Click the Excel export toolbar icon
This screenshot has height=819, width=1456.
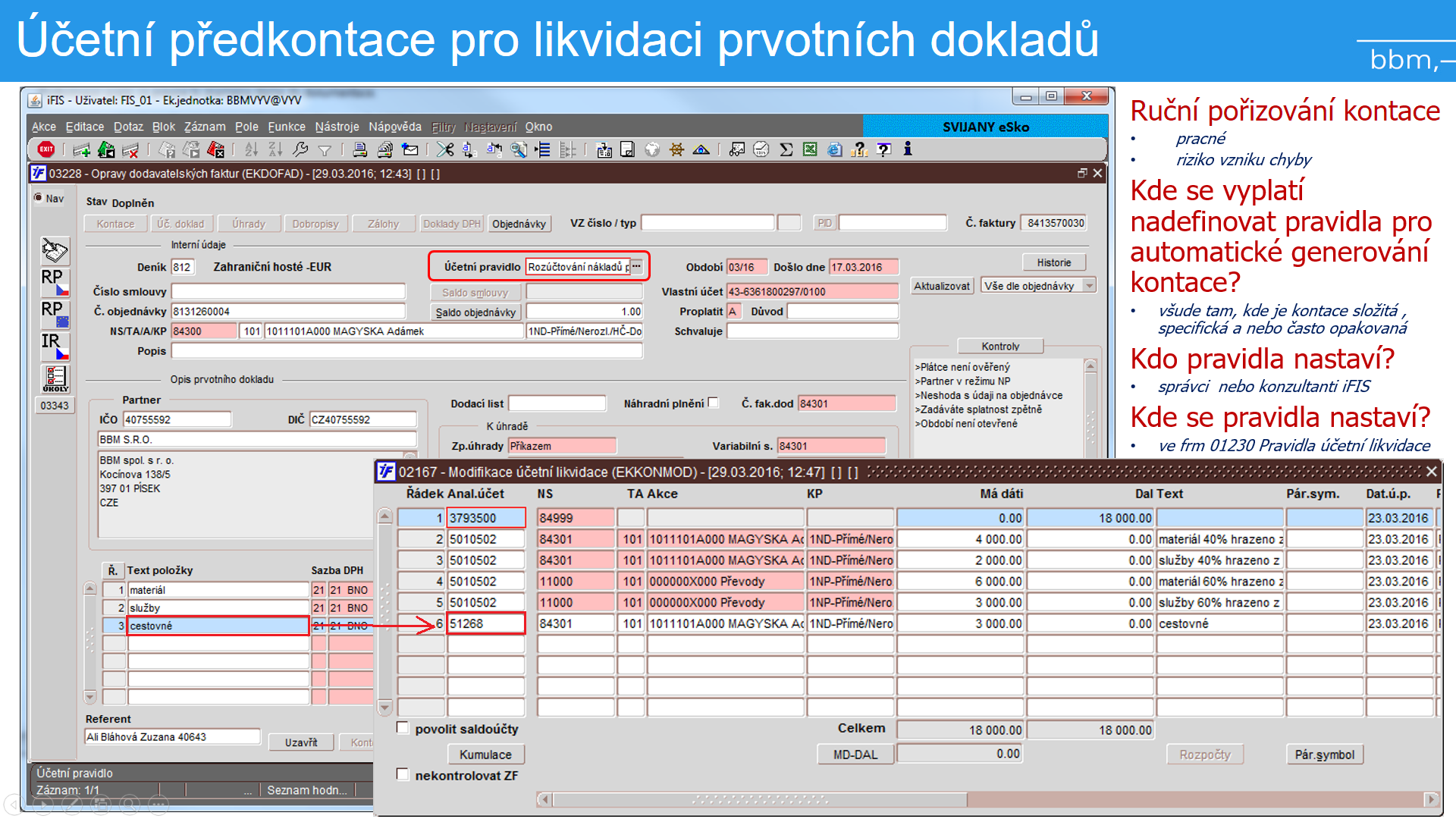click(810, 150)
